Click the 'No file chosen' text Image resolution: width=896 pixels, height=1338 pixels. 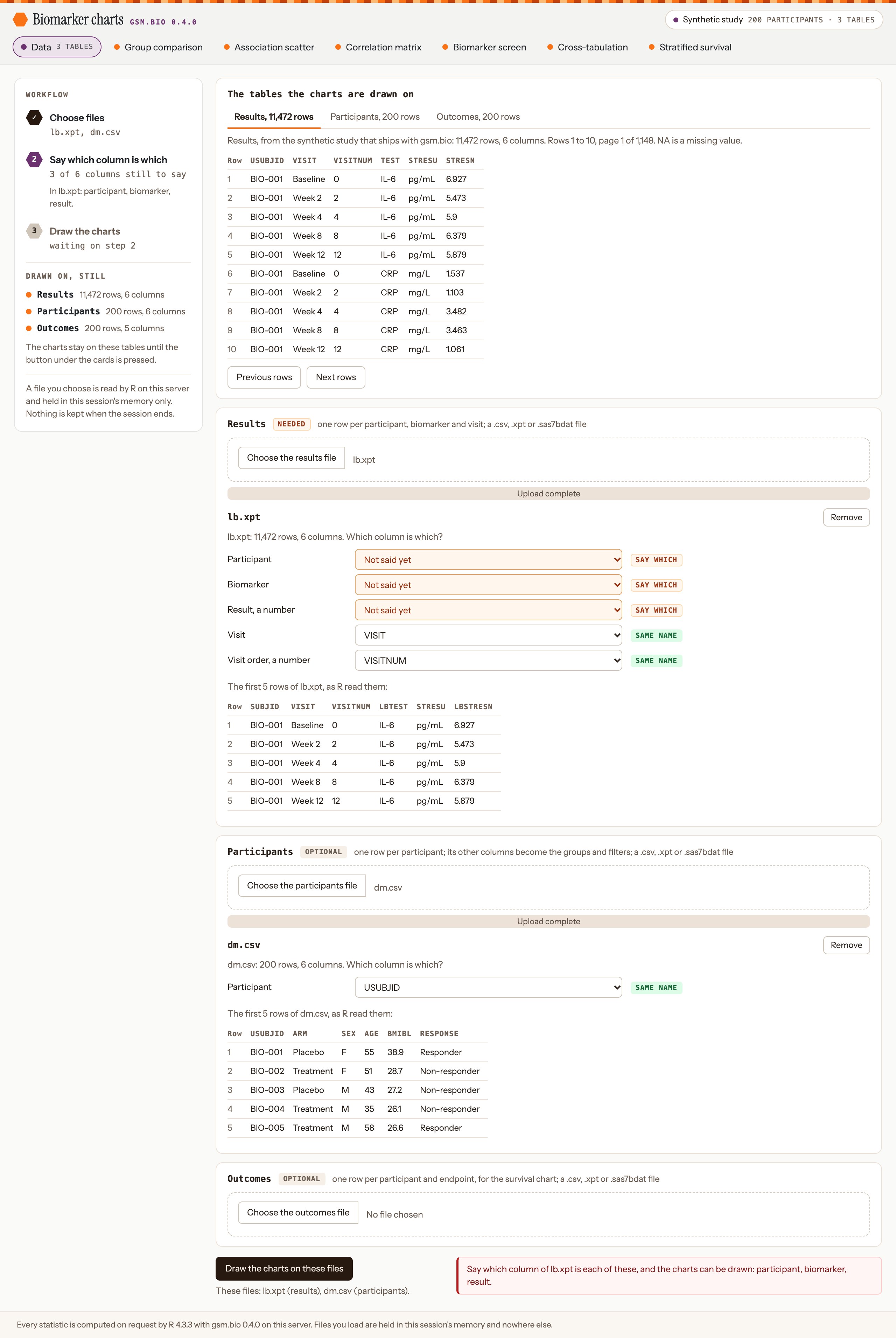tap(394, 1214)
